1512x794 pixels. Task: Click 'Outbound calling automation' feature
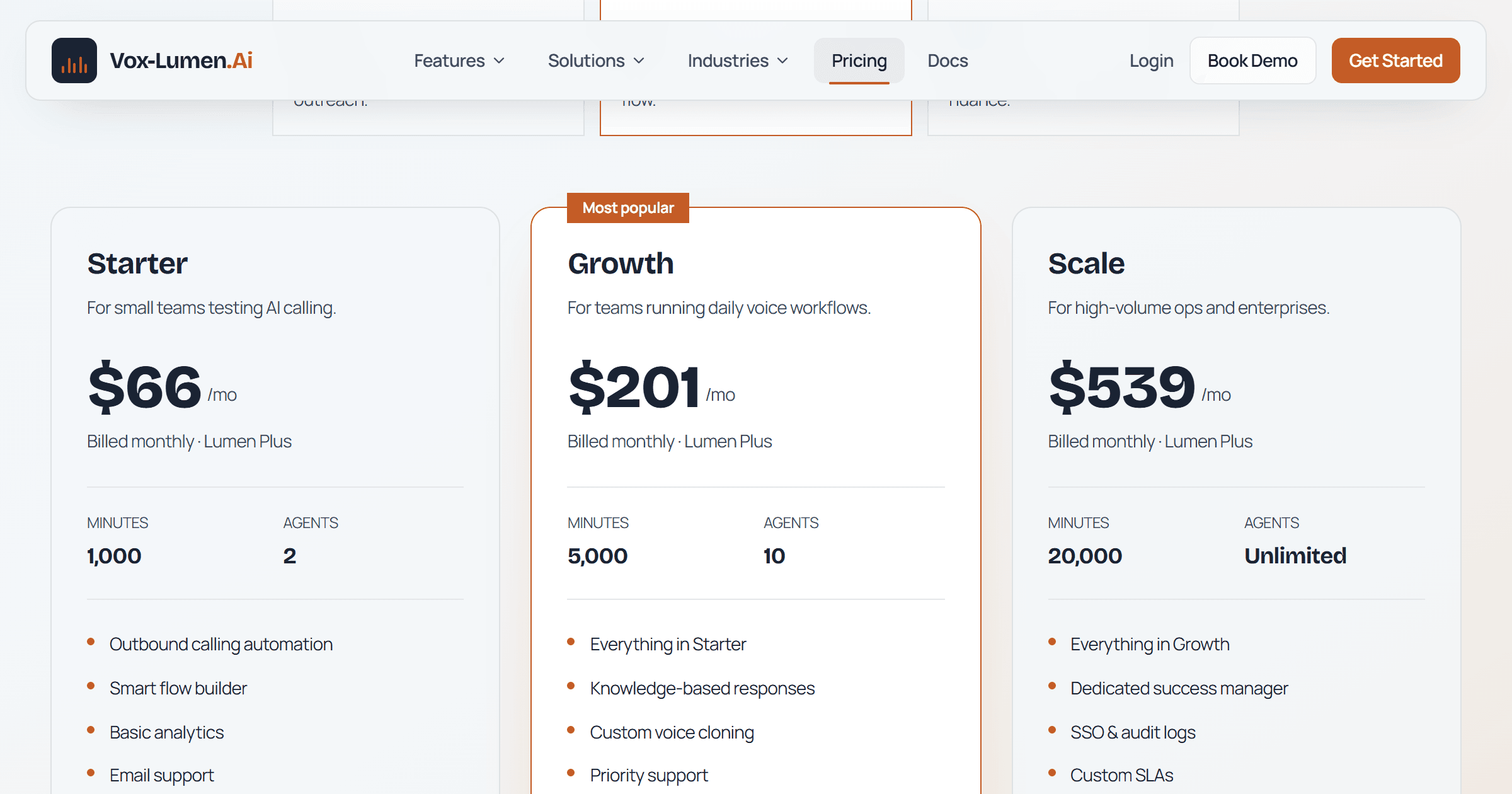tap(221, 644)
